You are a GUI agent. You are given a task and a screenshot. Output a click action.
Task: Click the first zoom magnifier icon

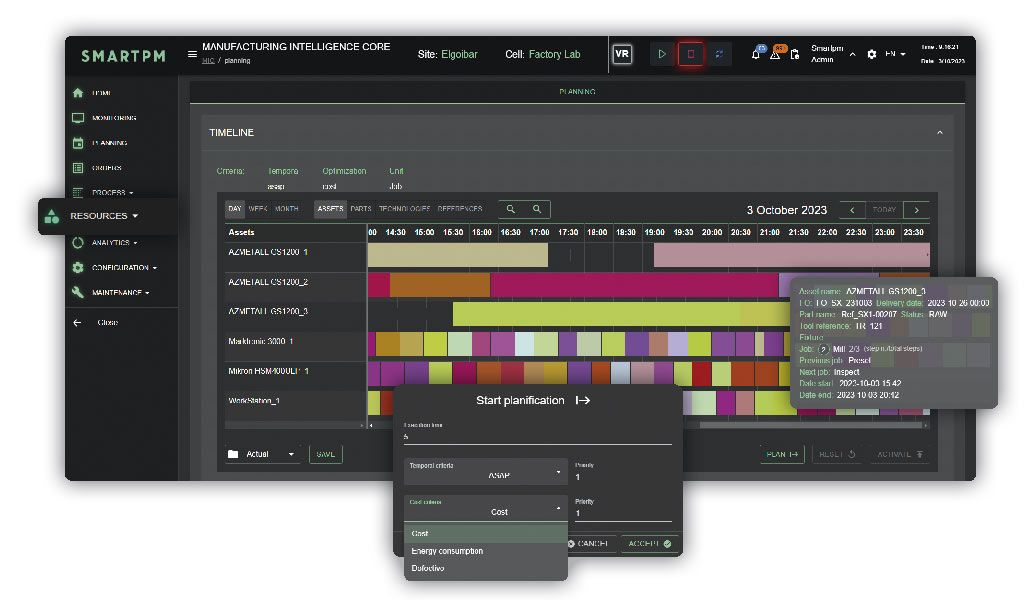point(511,209)
